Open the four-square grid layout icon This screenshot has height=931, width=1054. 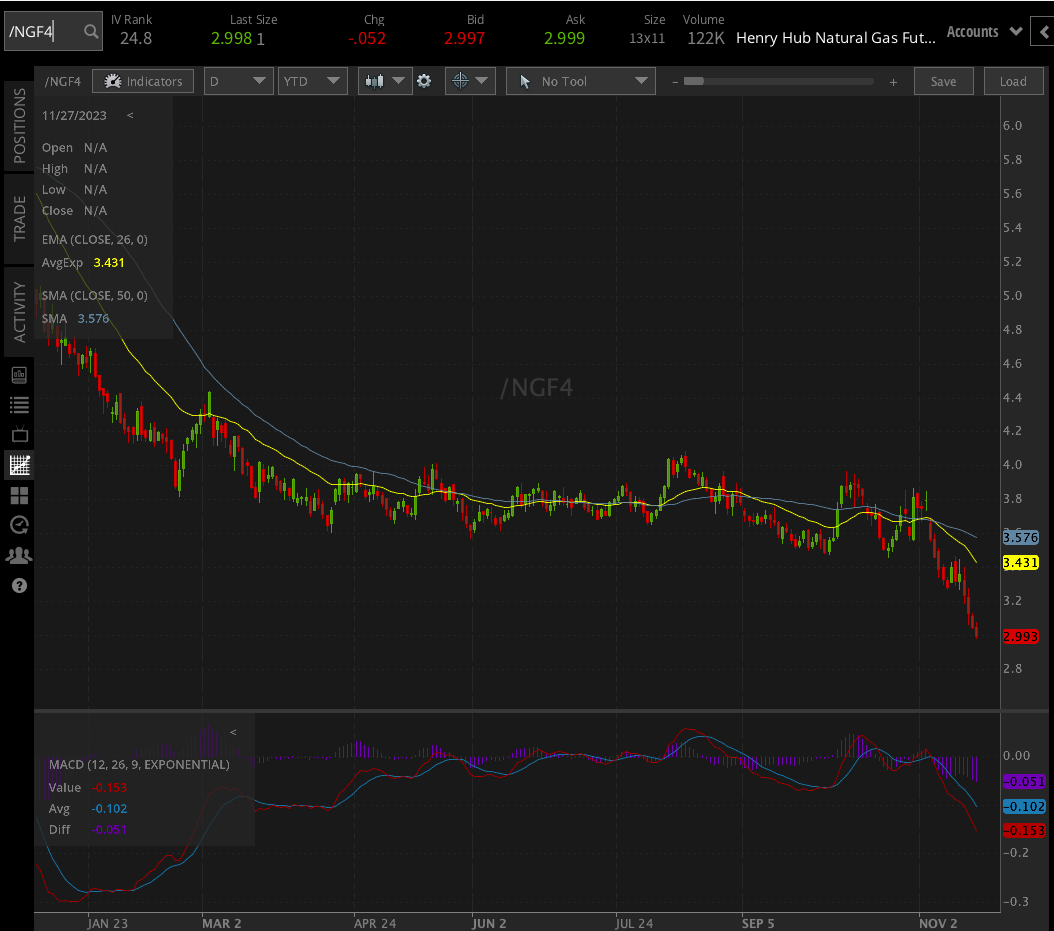(x=19, y=495)
